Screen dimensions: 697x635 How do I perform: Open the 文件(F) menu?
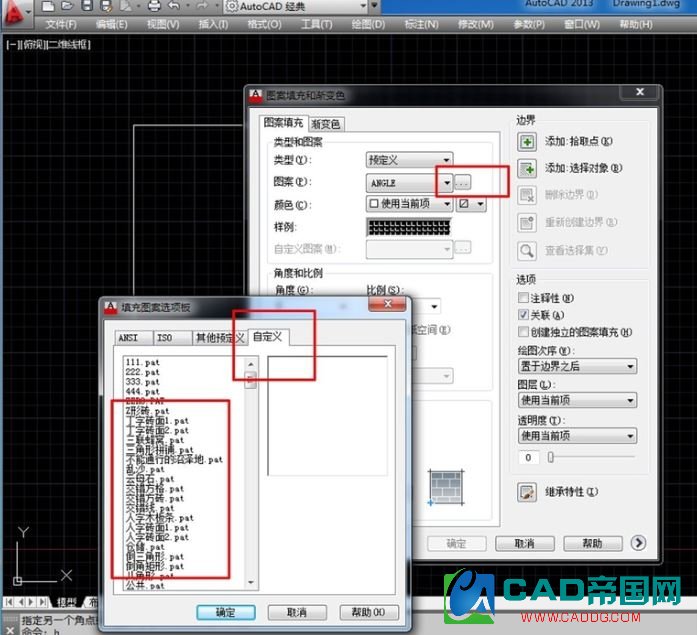(x=61, y=24)
